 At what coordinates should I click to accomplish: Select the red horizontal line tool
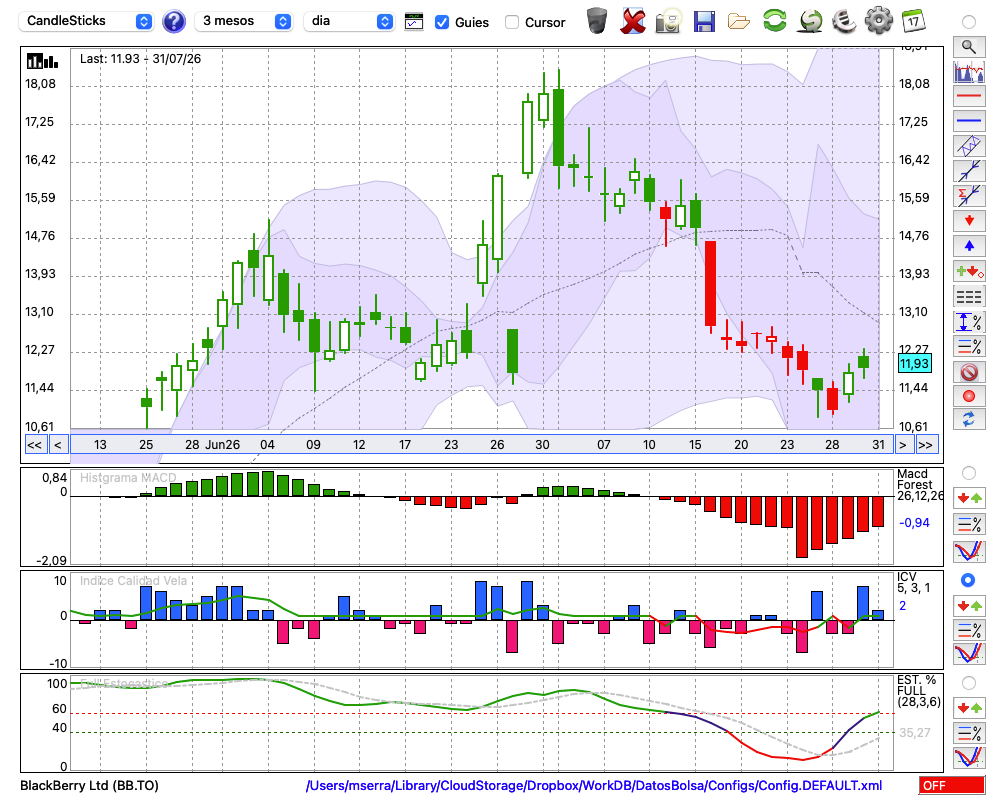[969, 96]
